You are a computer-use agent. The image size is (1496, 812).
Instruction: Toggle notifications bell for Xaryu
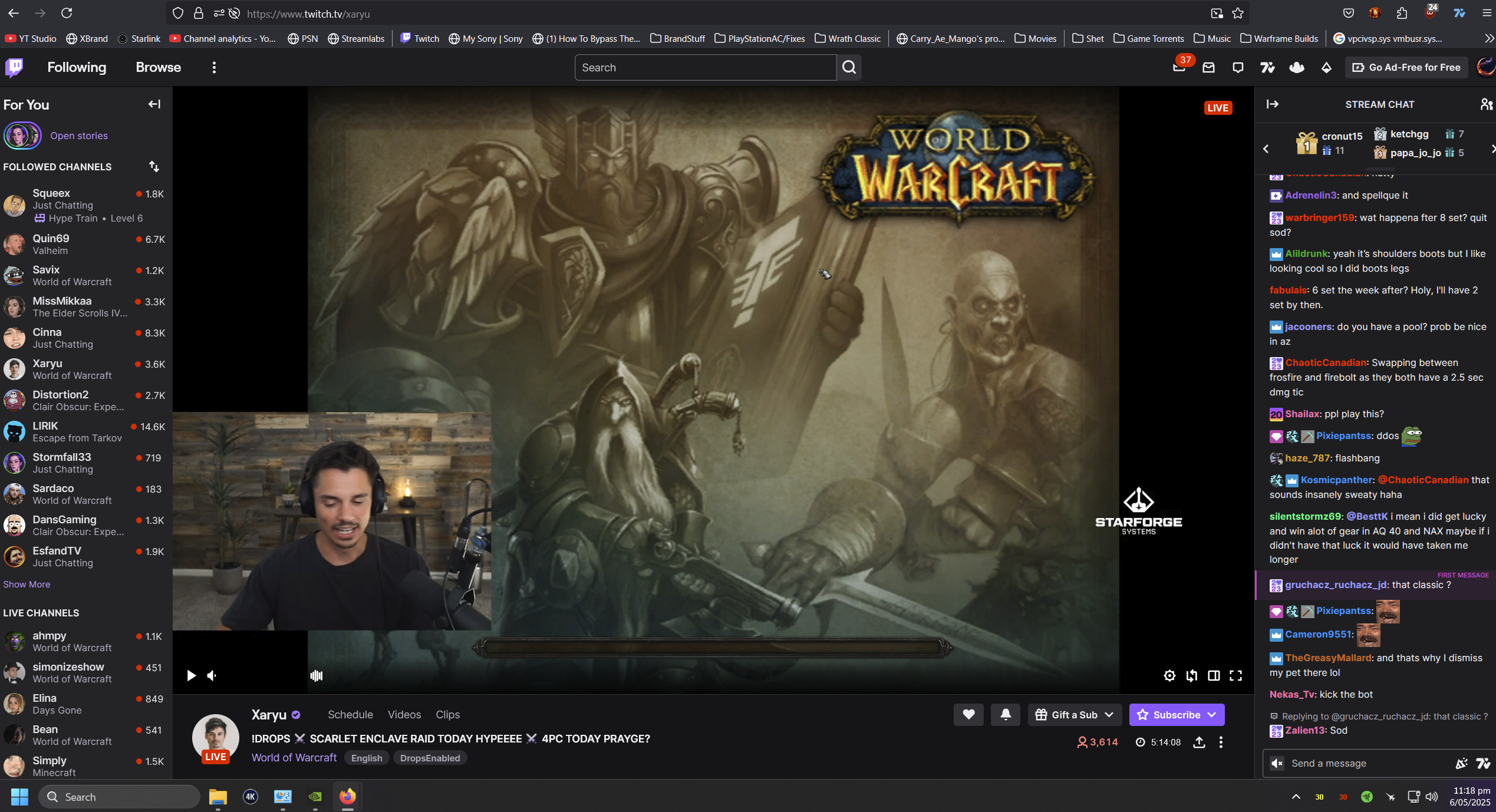pos(1006,715)
